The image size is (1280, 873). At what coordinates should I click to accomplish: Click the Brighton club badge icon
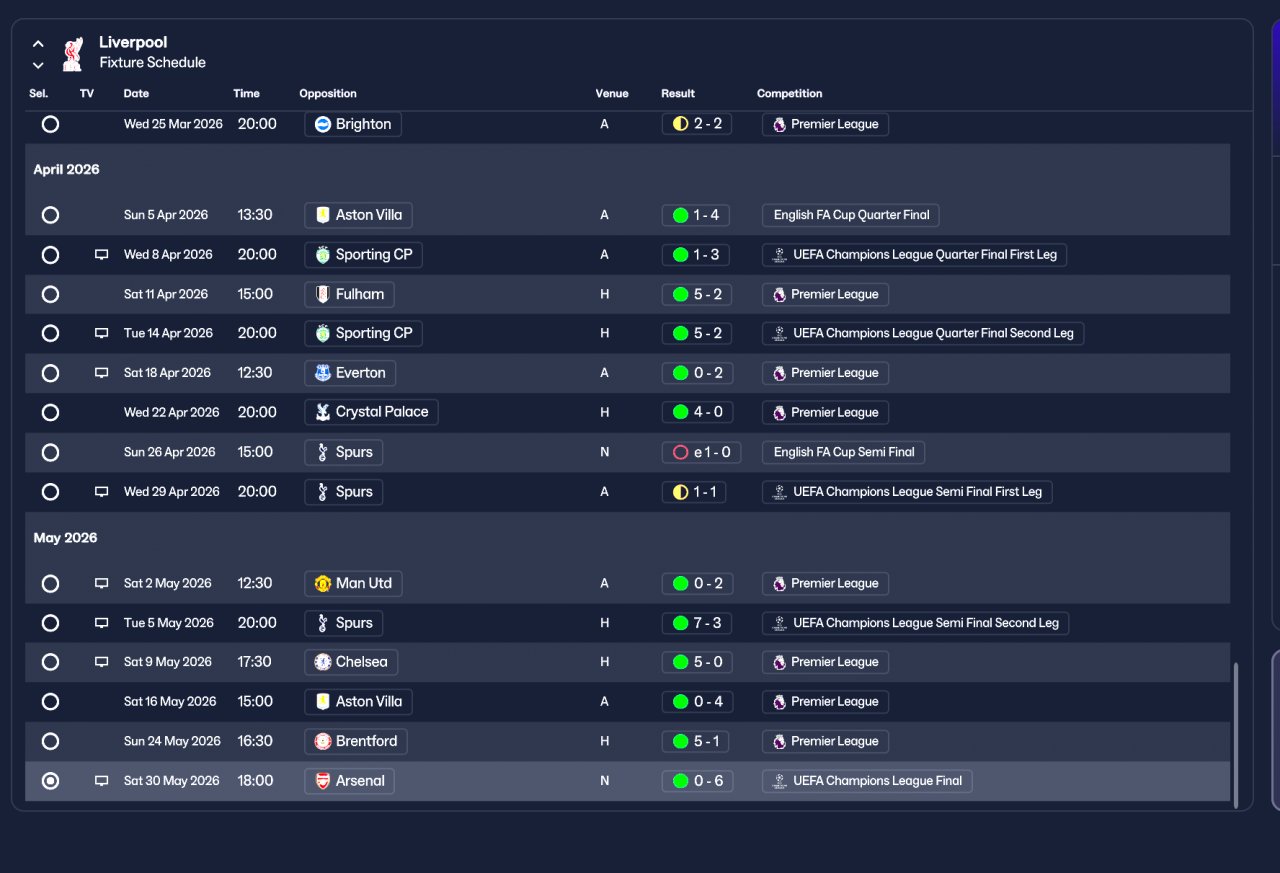click(322, 125)
